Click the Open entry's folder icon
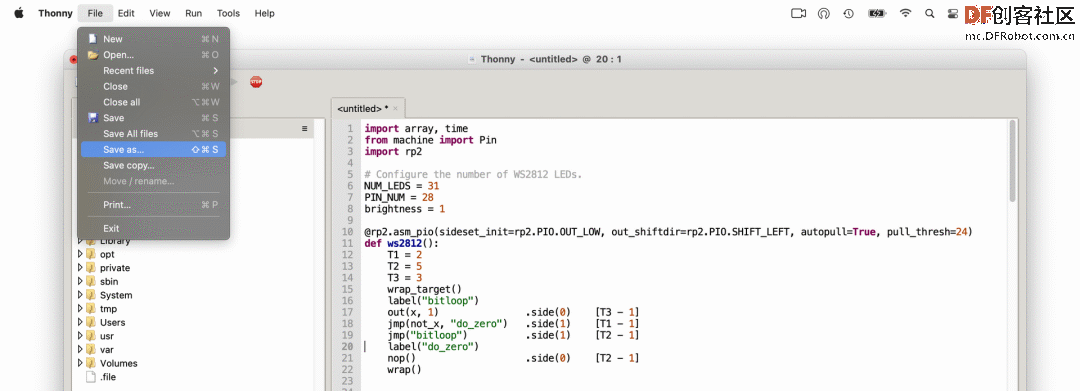The height and width of the screenshot is (391, 1080). pos(92,55)
